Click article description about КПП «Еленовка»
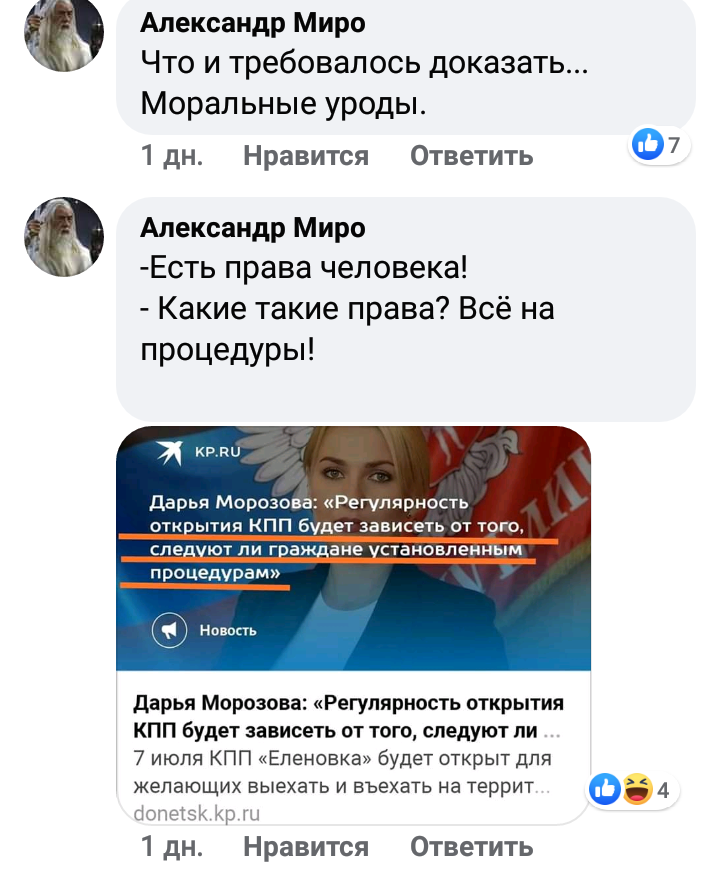This screenshot has width=720, height=884. (x=342, y=772)
